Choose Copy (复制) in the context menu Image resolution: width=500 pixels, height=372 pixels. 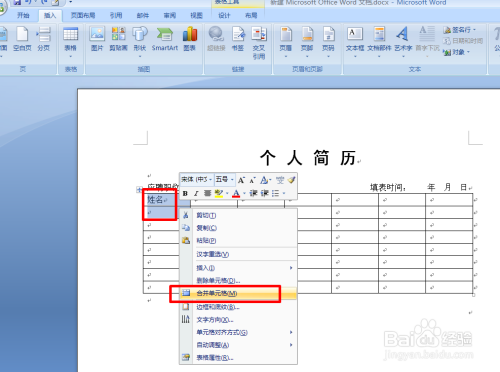(238, 228)
